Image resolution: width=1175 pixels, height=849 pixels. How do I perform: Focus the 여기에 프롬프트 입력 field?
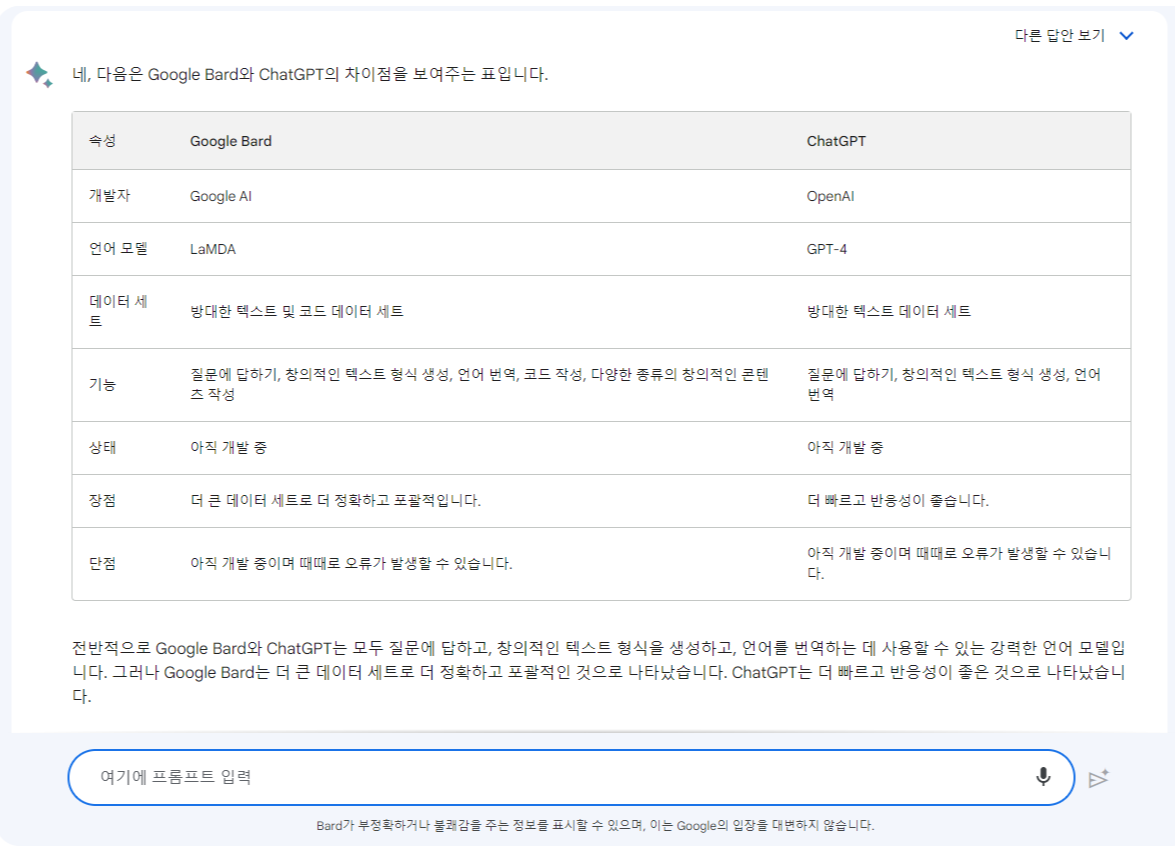[x=571, y=777]
